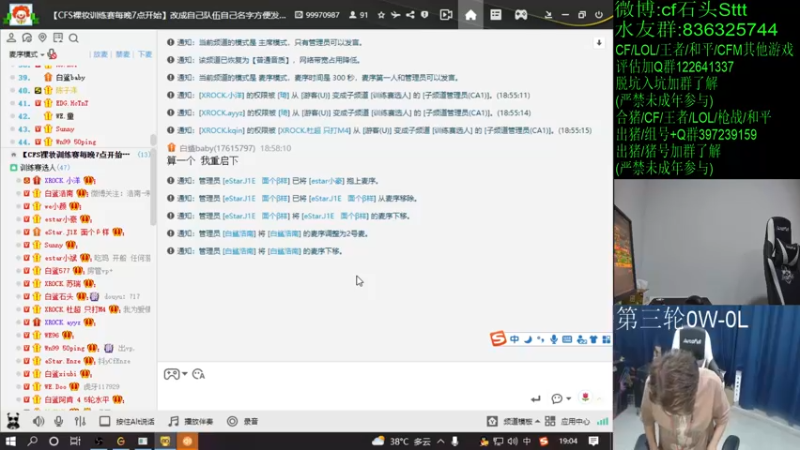The width and height of the screenshot is (800, 450).
Task: Click the user profile icon in sidebar toolbar
Action: (x=11, y=38)
